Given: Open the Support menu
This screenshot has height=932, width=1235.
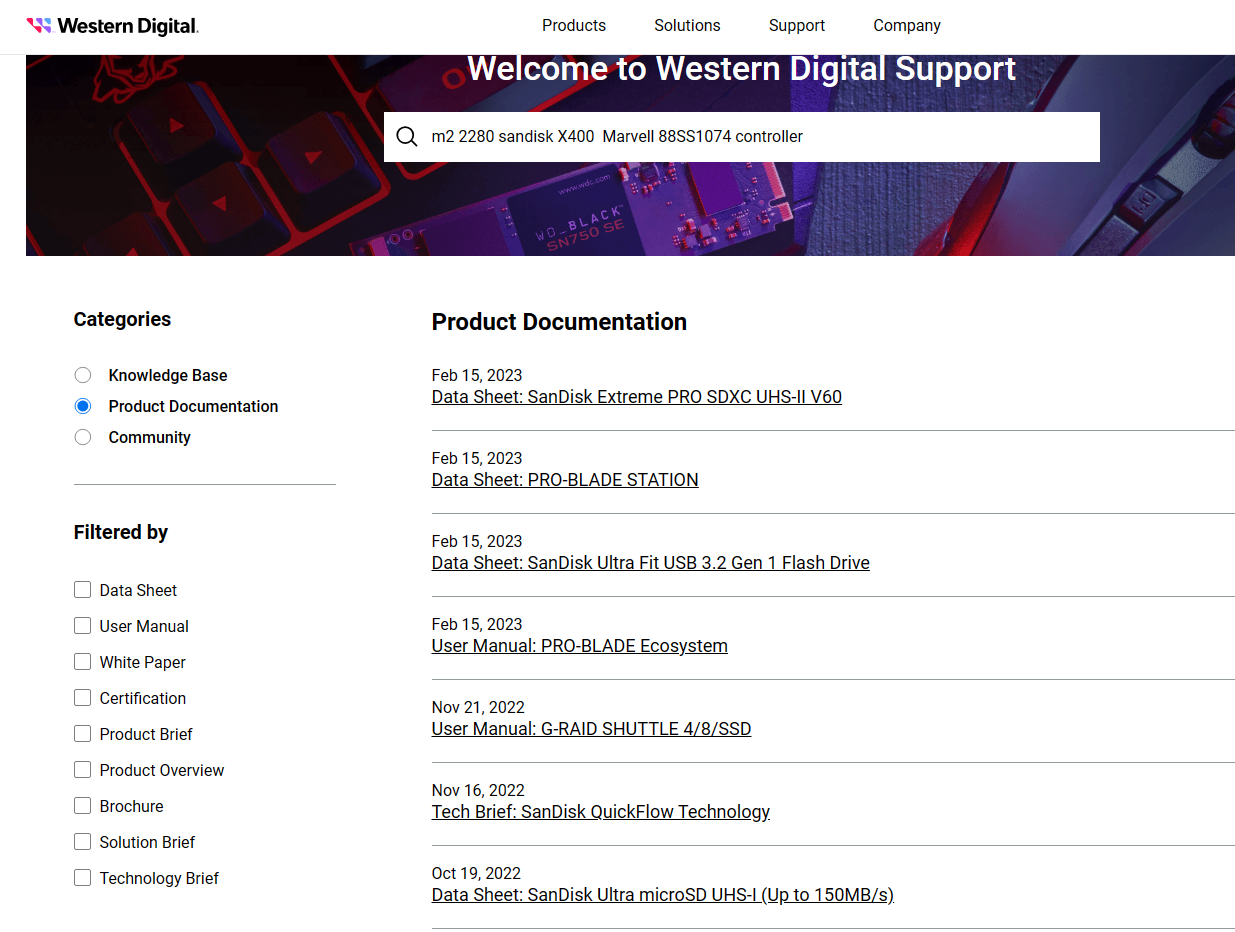Looking at the screenshot, I should 797,26.
